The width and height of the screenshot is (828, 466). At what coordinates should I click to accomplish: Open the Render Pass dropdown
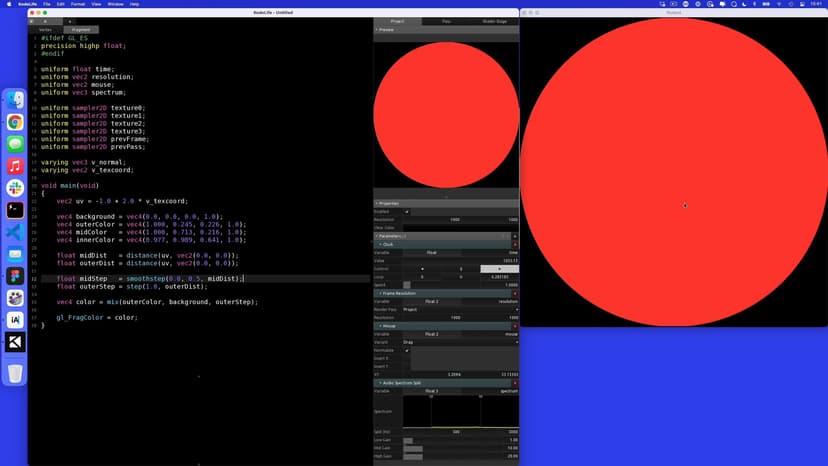point(459,309)
